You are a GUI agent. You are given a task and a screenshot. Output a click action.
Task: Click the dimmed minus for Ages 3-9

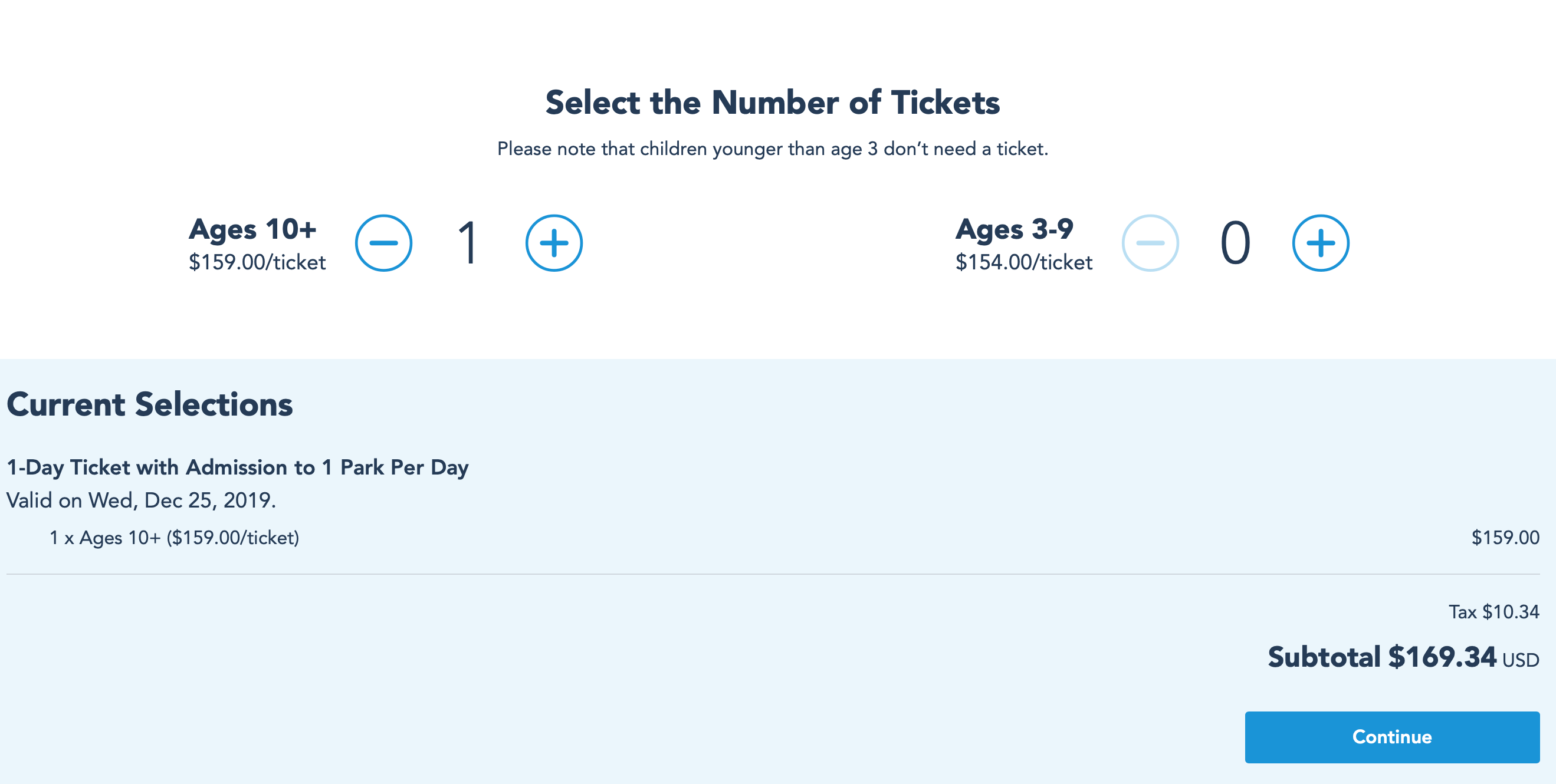pyautogui.click(x=1150, y=243)
